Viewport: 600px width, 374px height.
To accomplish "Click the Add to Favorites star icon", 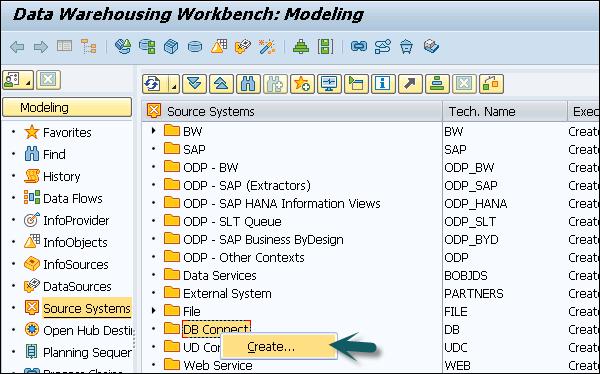I will 302,84.
